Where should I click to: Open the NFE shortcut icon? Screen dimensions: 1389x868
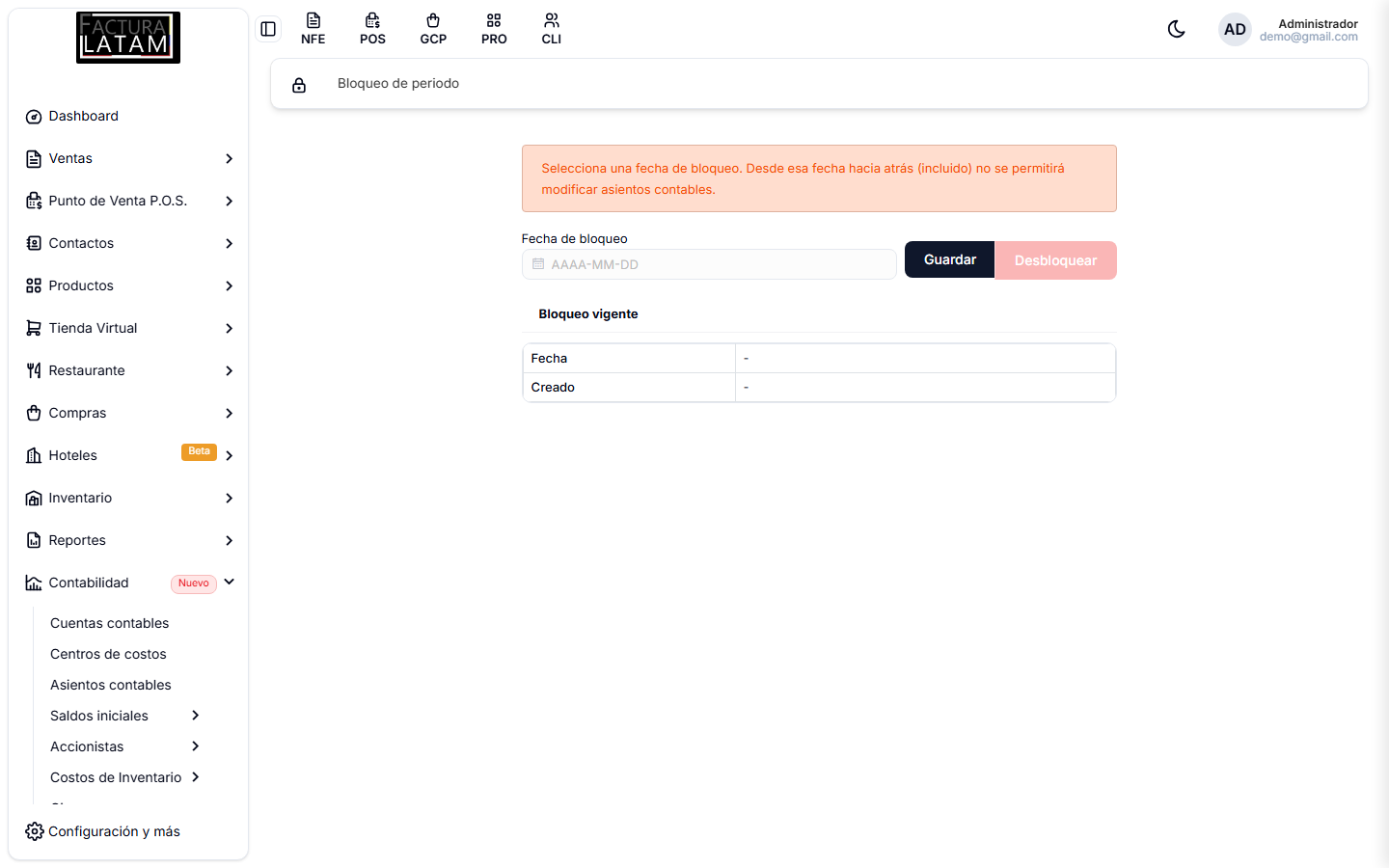pyautogui.click(x=313, y=29)
